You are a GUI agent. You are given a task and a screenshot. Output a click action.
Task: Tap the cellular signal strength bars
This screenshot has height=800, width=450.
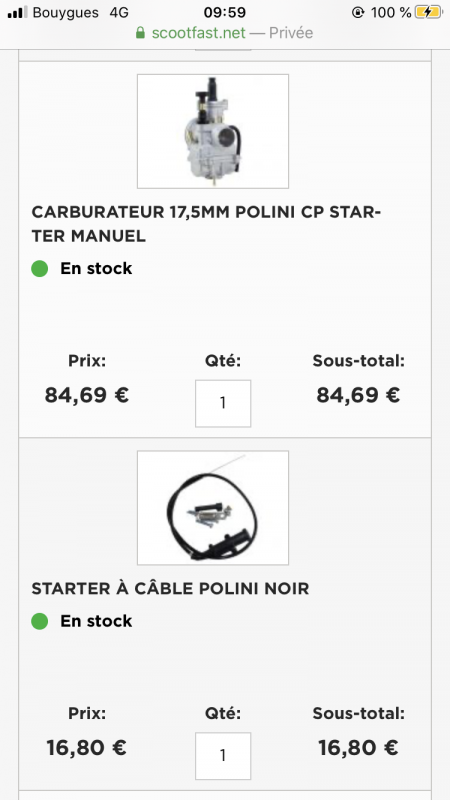pyautogui.click(x=17, y=12)
